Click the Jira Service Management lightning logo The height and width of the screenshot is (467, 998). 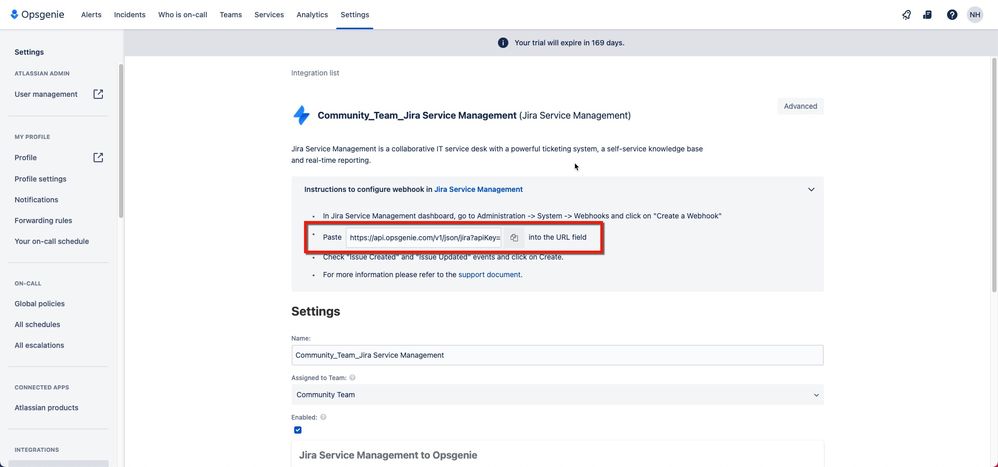coord(301,115)
